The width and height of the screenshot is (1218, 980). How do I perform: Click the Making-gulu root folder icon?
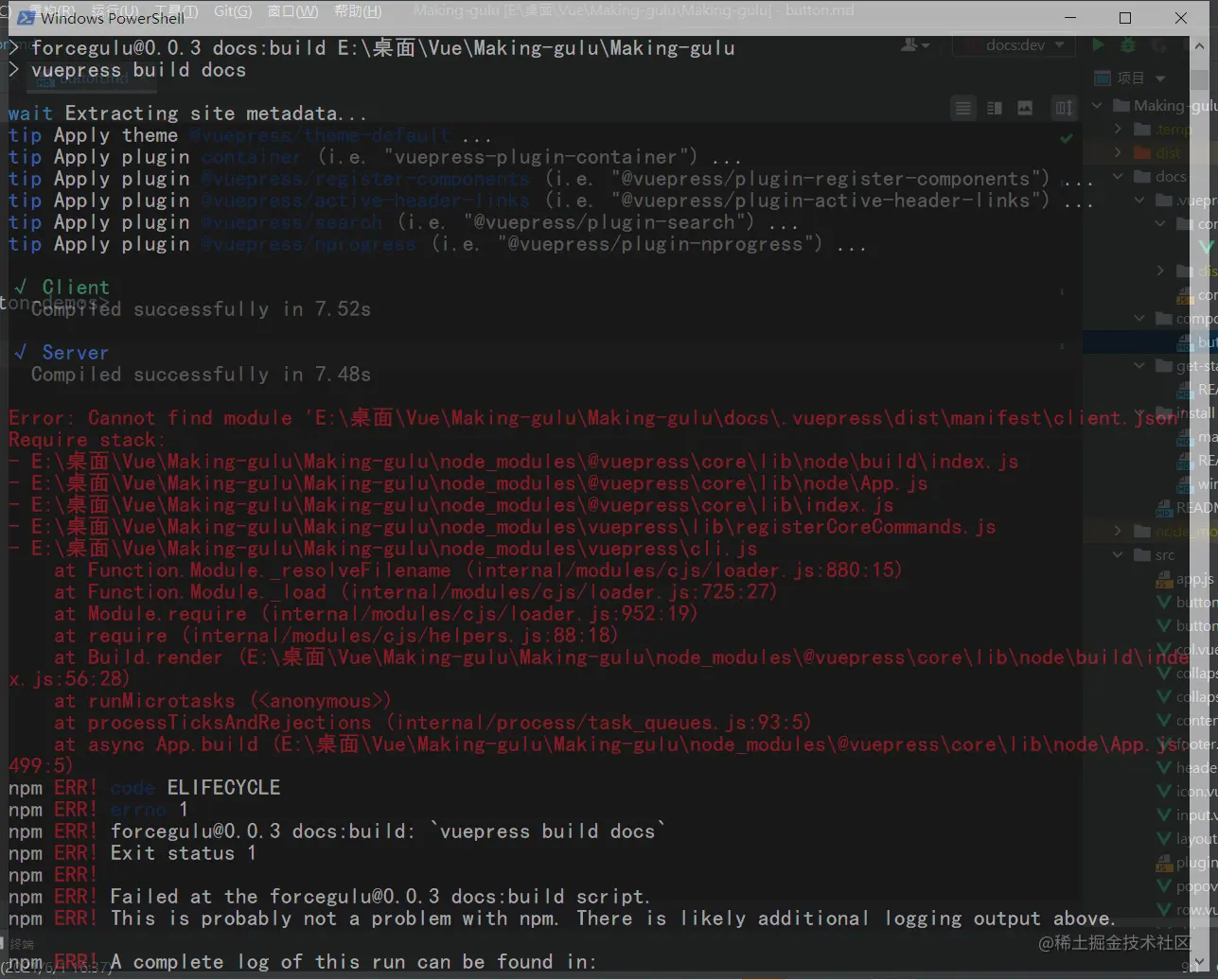[1121, 106]
